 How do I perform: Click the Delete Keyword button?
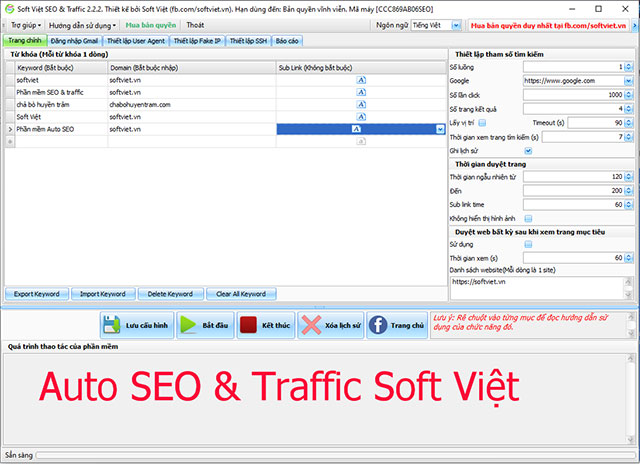pyautogui.click(x=171, y=294)
